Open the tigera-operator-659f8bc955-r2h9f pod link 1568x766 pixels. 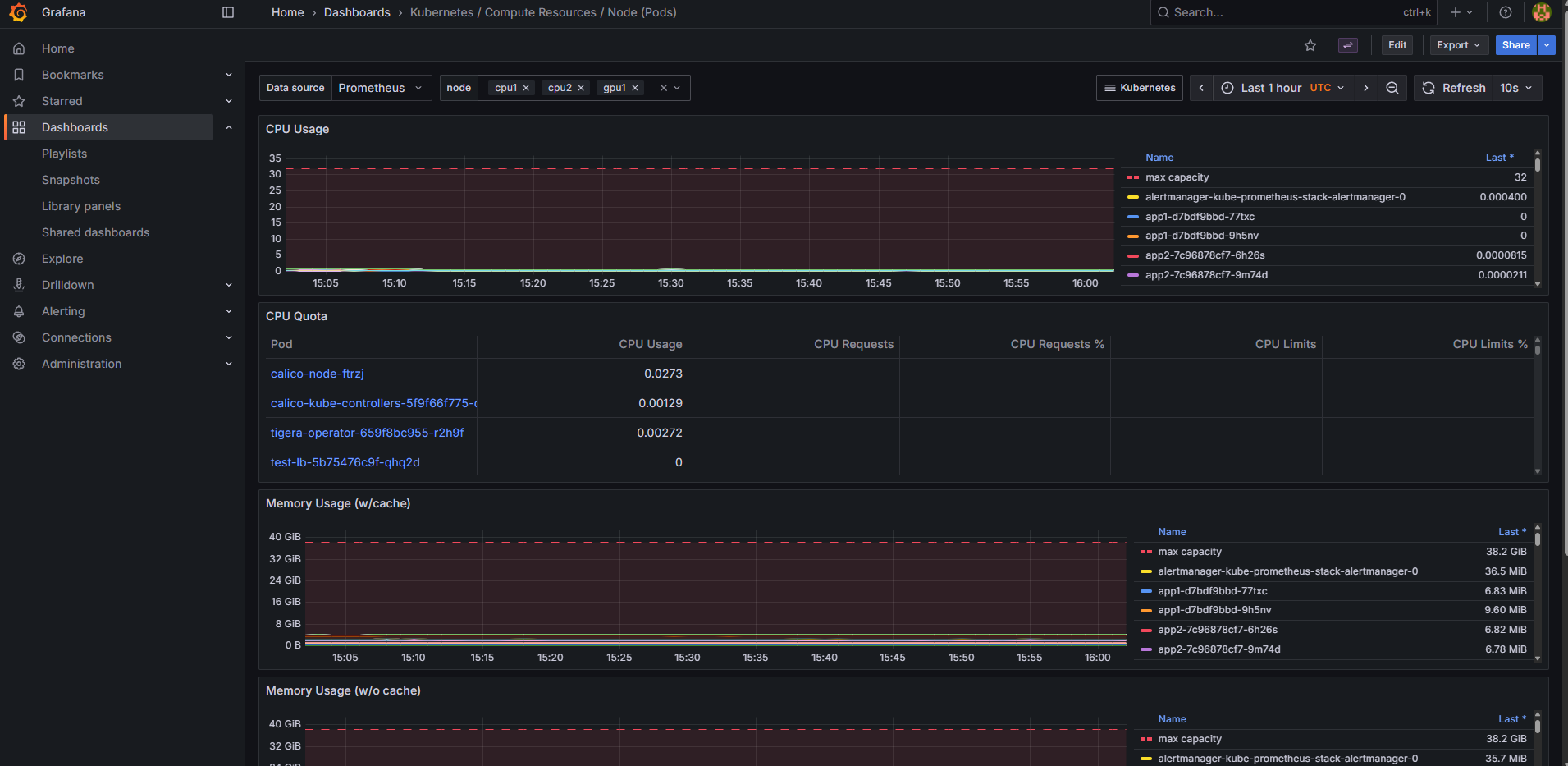click(x=368, y=433)
